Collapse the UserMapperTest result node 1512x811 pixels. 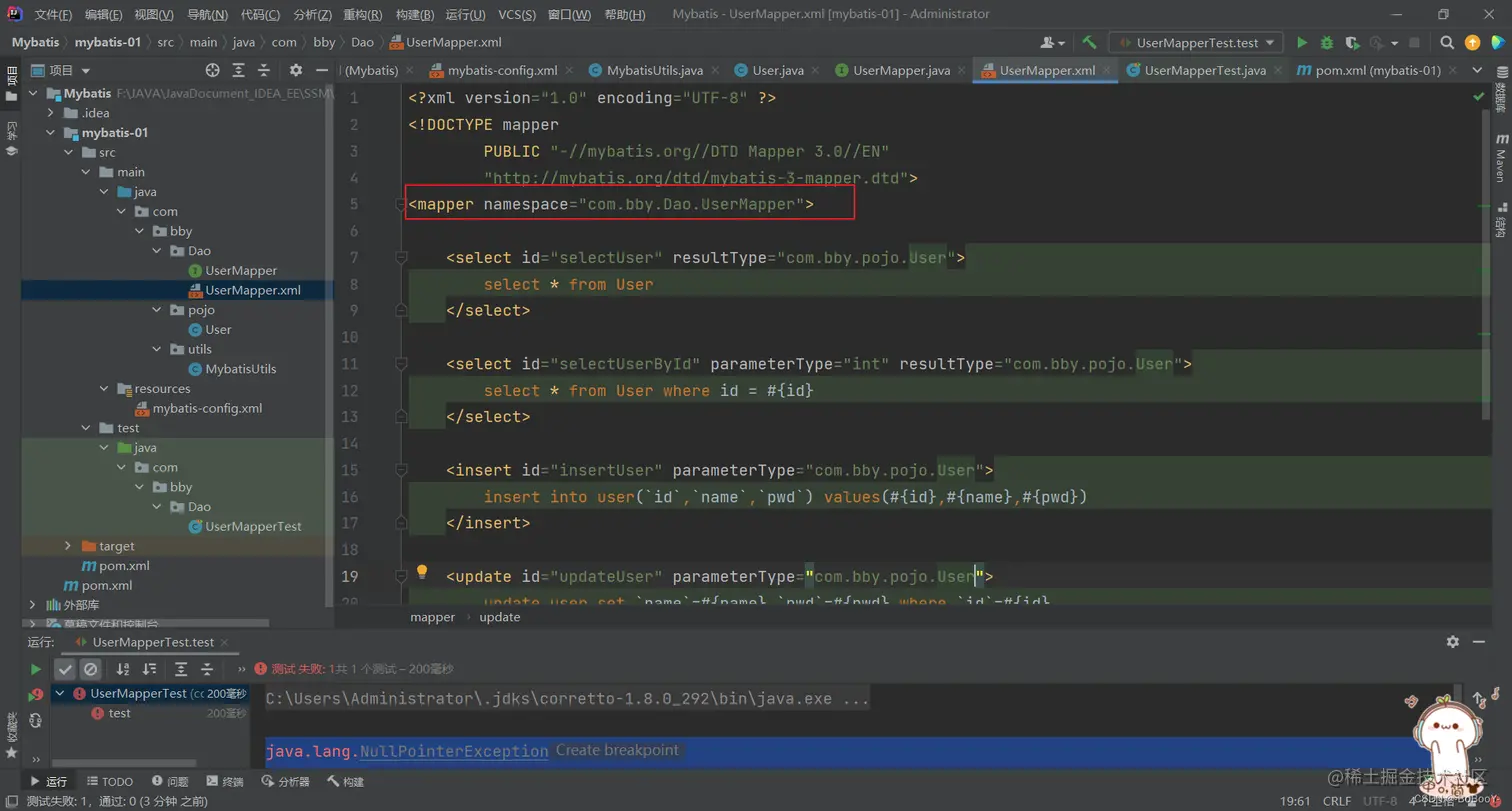[x=60, y=693]
